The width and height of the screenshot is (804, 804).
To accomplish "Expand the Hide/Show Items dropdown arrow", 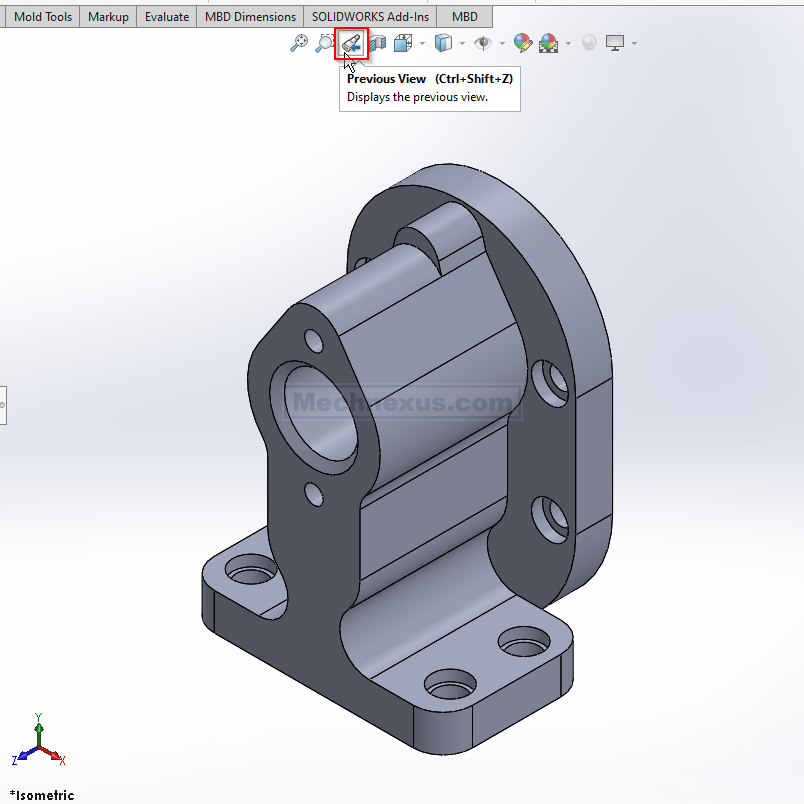I will coord(501,43).
